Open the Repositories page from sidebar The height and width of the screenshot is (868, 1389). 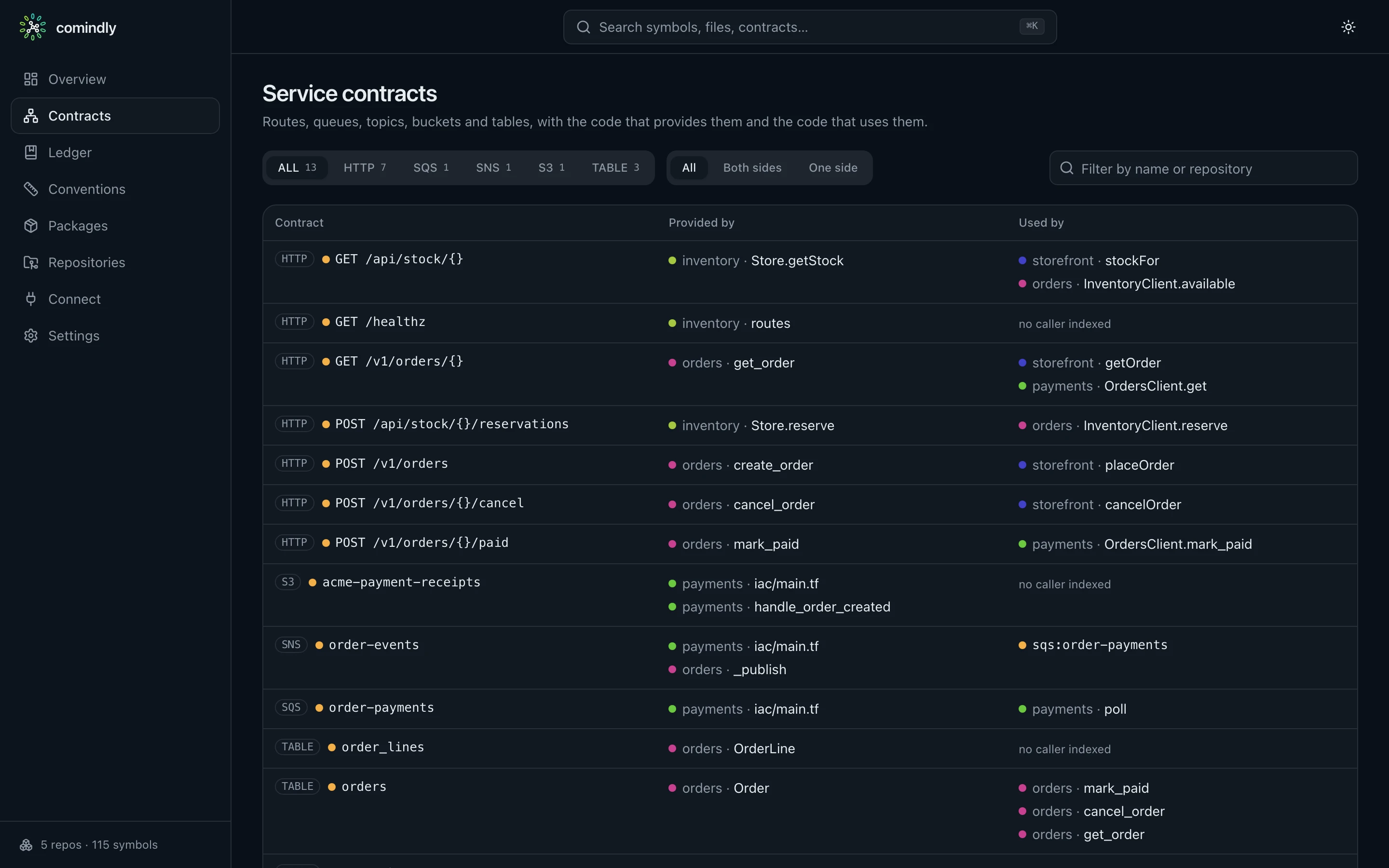coord(115,262)
